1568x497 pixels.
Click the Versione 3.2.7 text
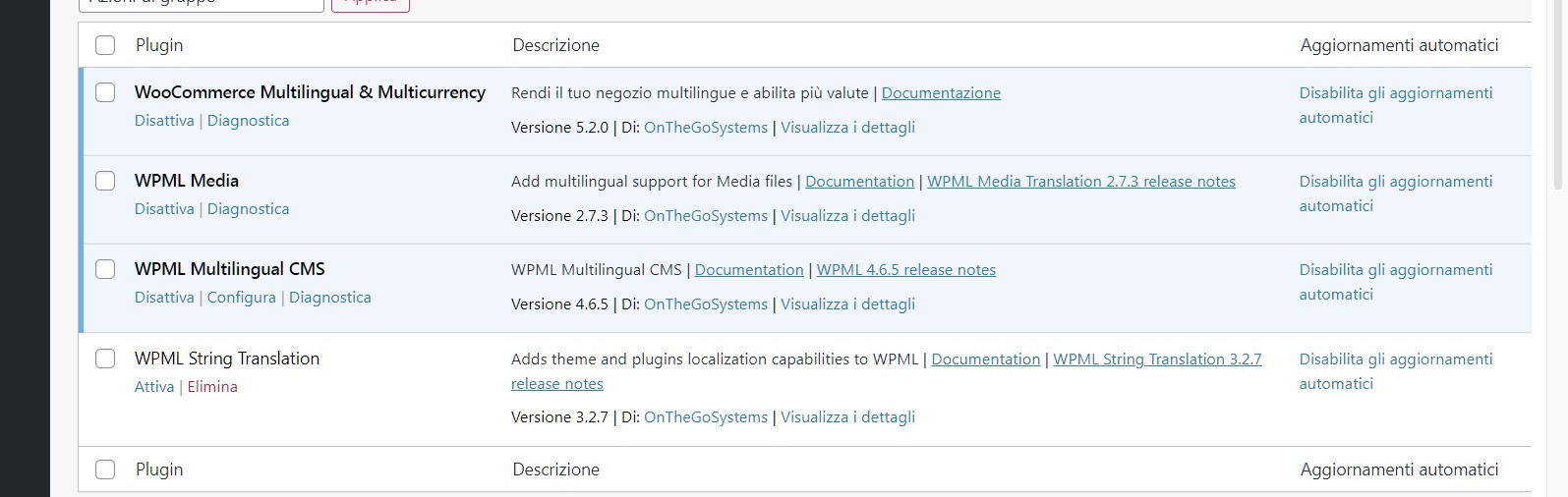[559, 416]
